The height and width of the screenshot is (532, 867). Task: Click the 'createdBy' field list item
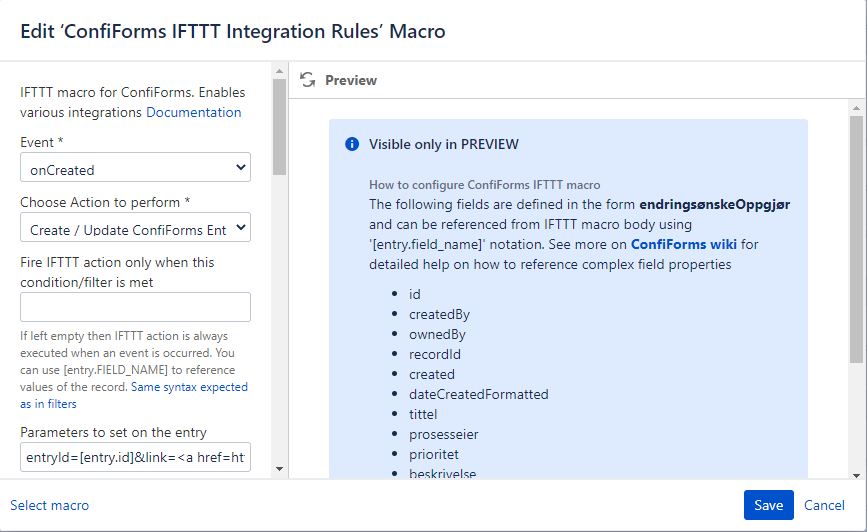(439, 315)
